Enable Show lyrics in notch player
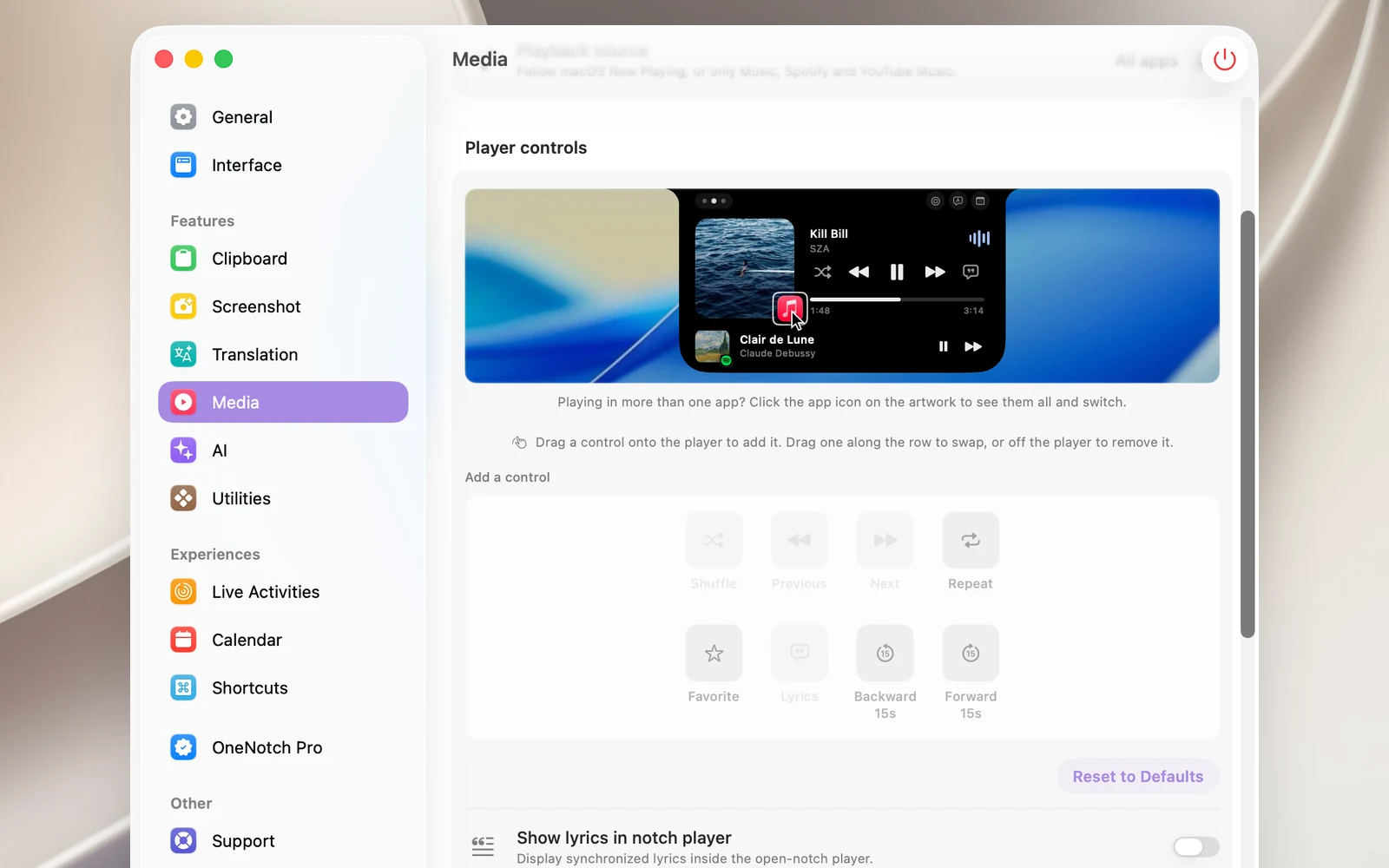Viewport: 1389px width, 868px height. point(1195,846)
